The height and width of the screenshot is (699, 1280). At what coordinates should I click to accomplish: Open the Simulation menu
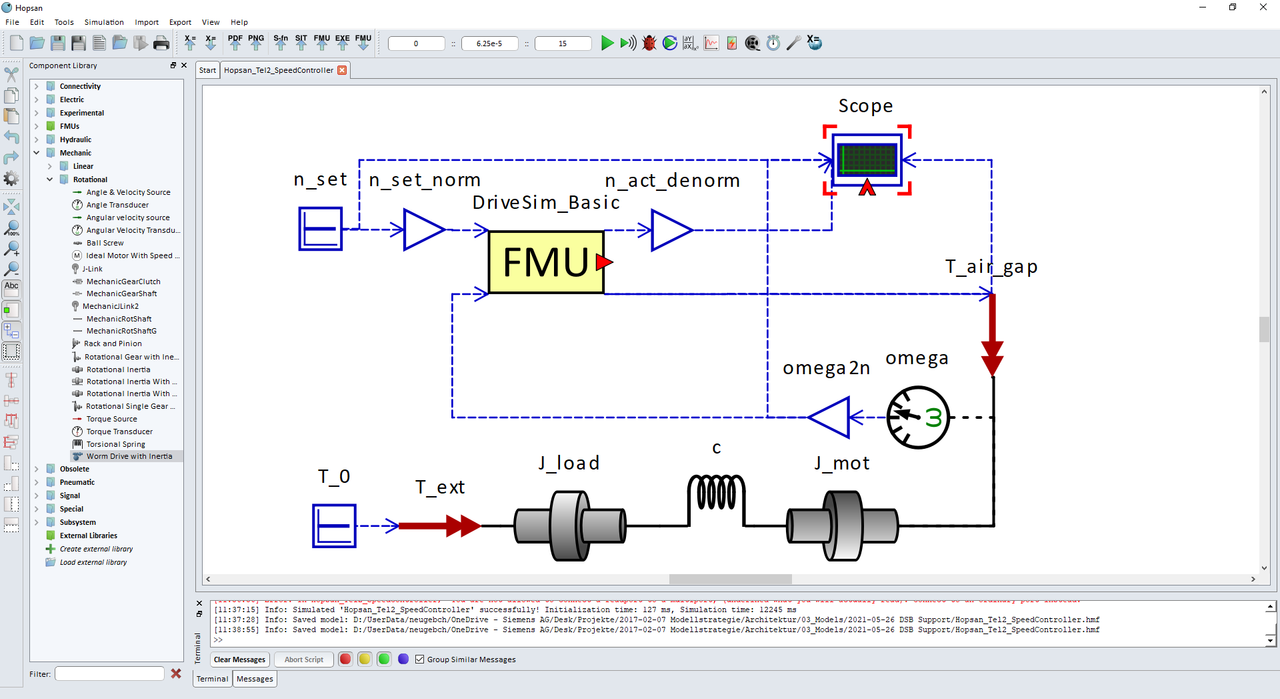pyautogui.click(x=104, y=22)
